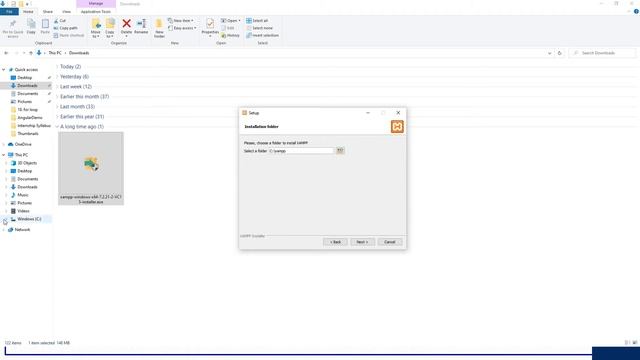Image resolution: width=640 pixels, height=360 pixels.
Task: Click the Explorer help icon at top right
Action: (x=636, y=11)
